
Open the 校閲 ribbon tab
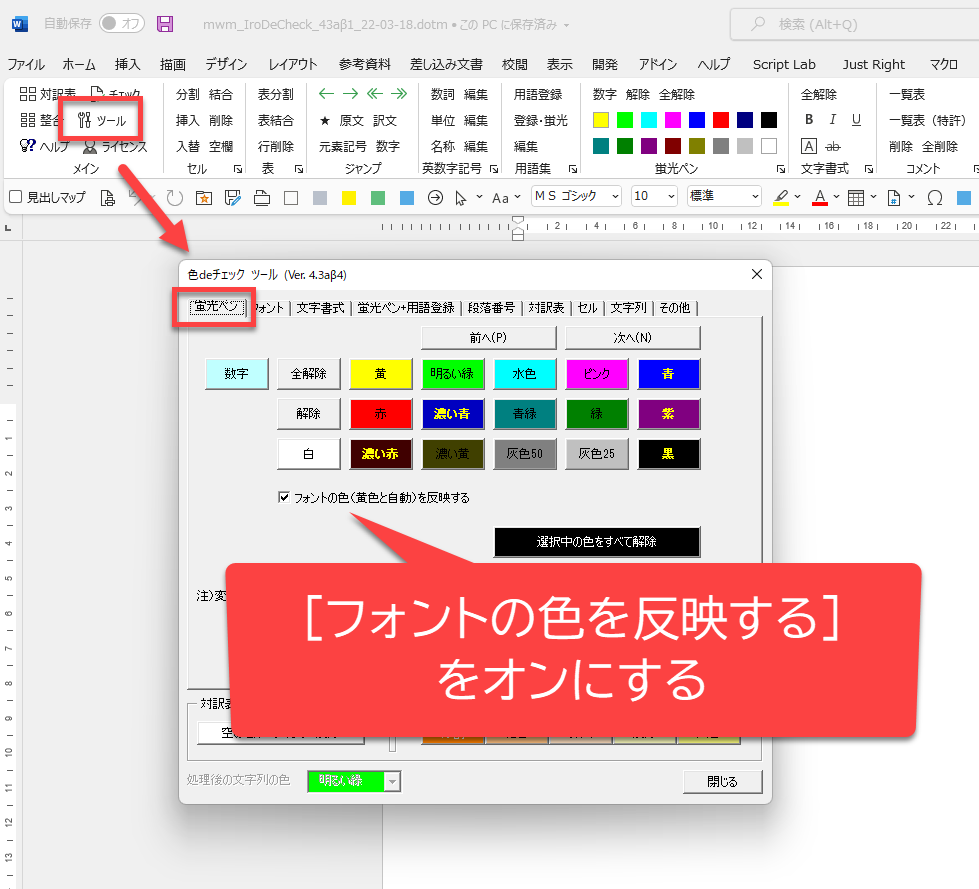[514, 64]
